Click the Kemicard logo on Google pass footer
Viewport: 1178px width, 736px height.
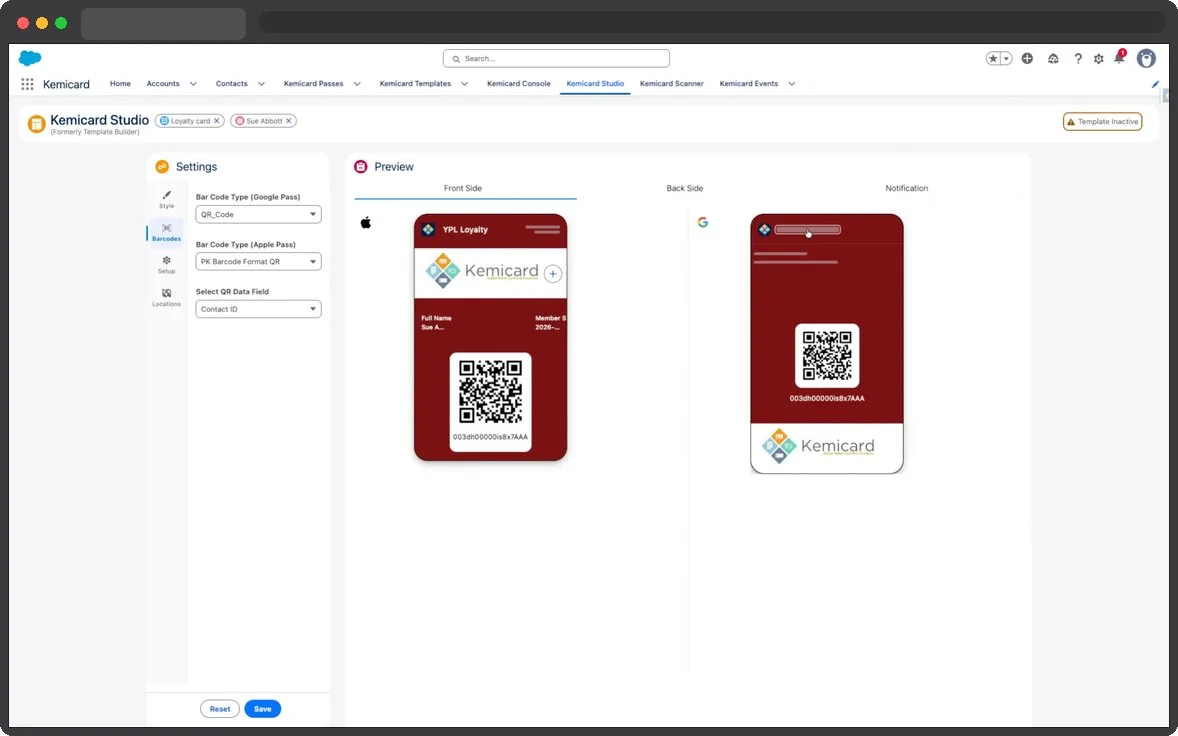click(818, 446)
